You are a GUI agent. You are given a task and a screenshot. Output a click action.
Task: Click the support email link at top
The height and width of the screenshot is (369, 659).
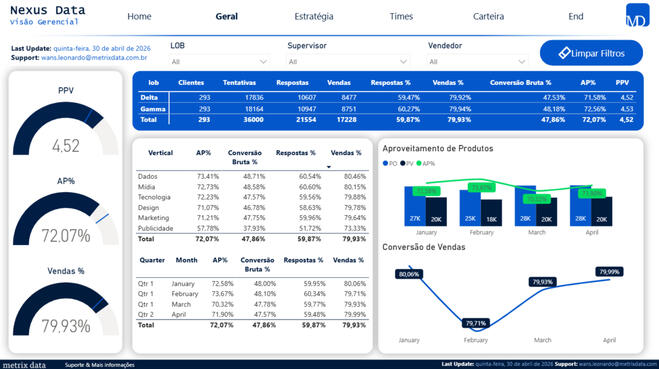click(x=94, y=58)
